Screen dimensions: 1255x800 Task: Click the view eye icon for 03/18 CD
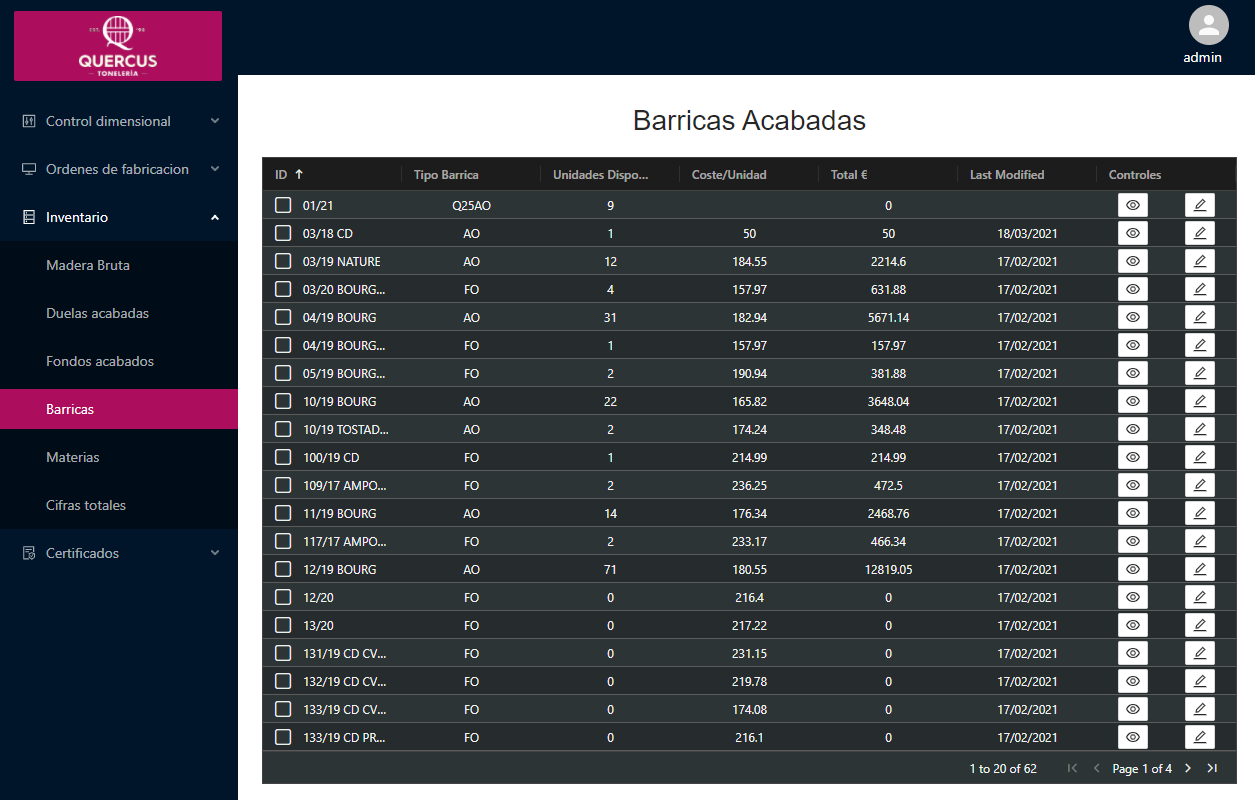tap(1132, 233)
